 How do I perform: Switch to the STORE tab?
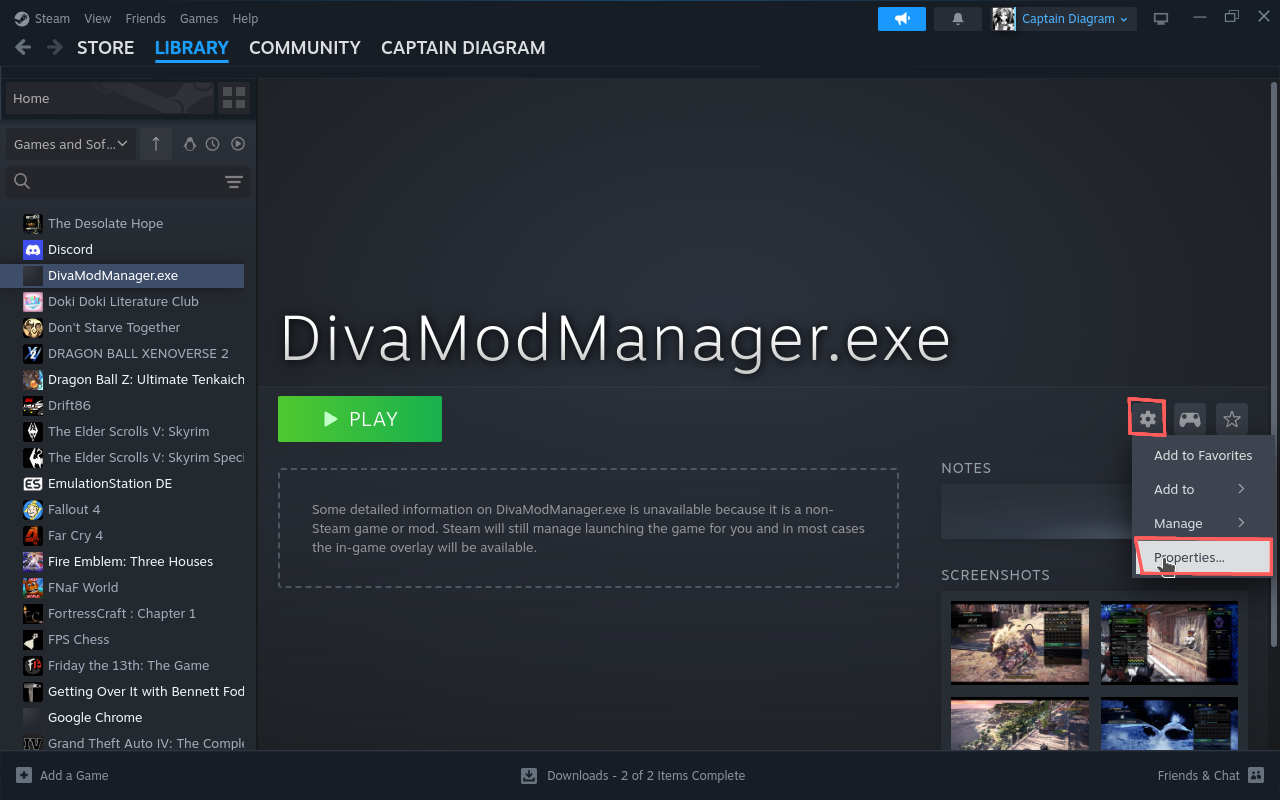pyautogui.click(x=105, y=48)
